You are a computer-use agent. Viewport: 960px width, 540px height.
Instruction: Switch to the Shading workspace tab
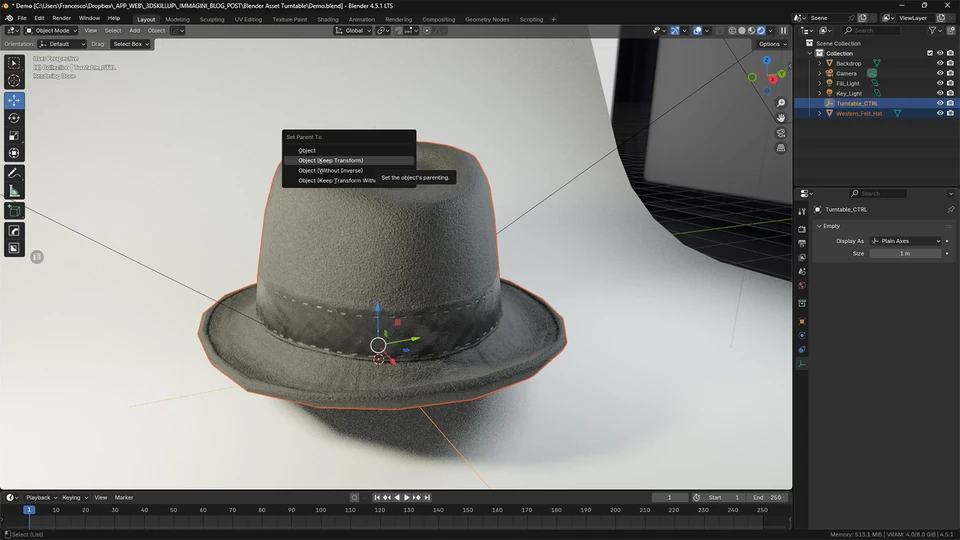328,20
